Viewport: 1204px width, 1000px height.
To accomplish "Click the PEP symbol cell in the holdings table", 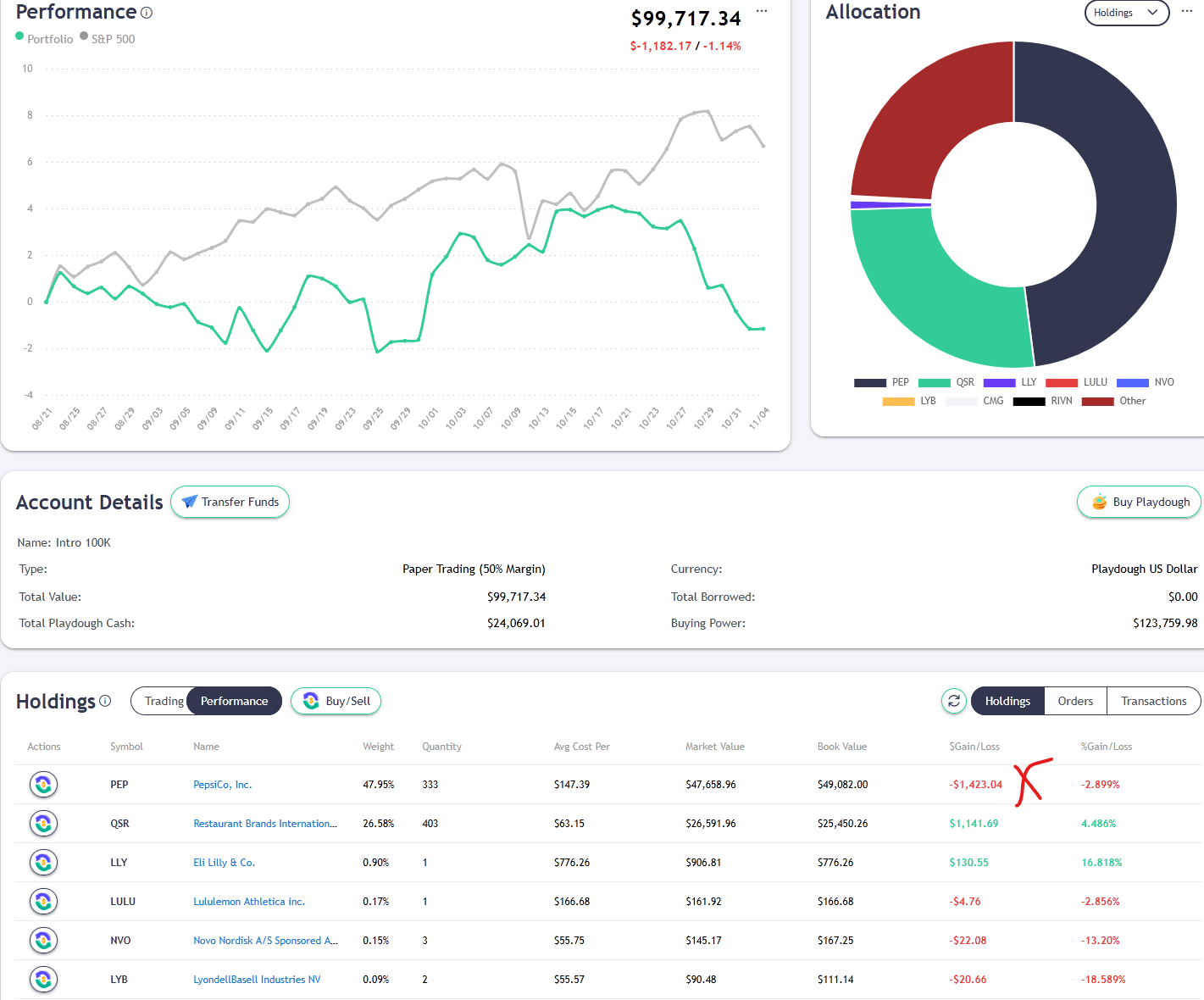I will coord(119,785).
